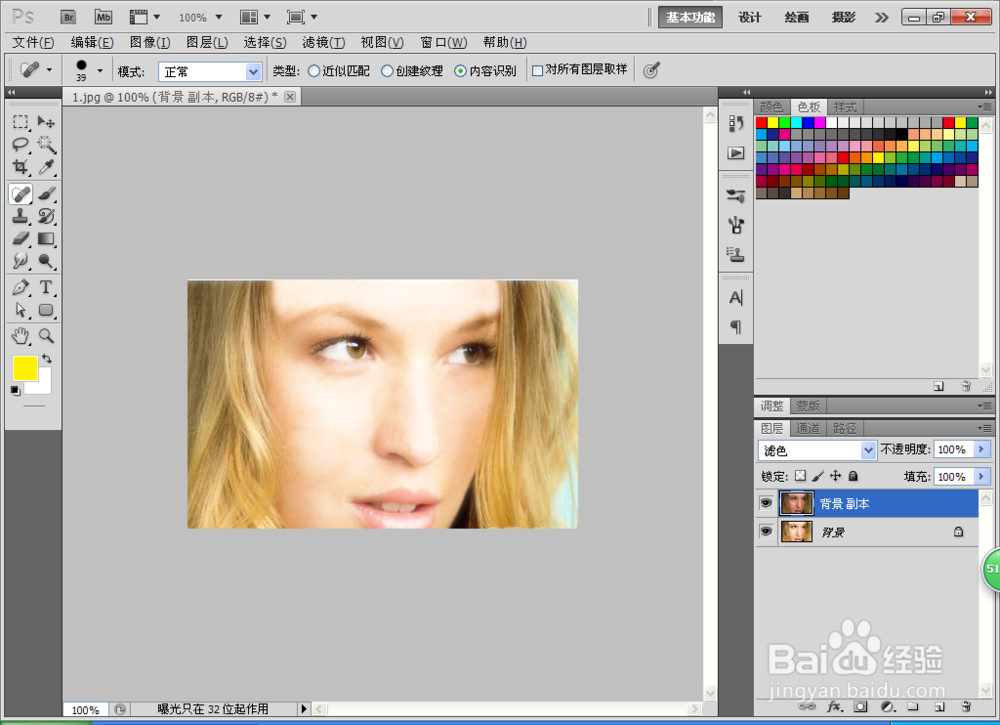Open the History panel icon
Viewport: 1000px width, 725px height.
[736, 123]
